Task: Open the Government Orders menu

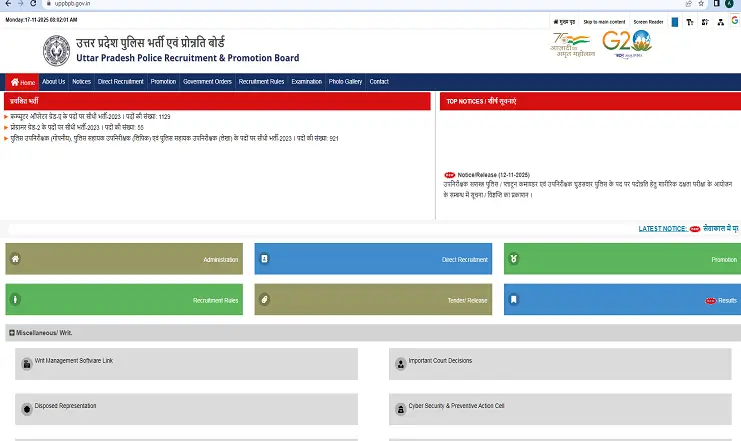Action: pyautogui.click(x=207, y=82)
